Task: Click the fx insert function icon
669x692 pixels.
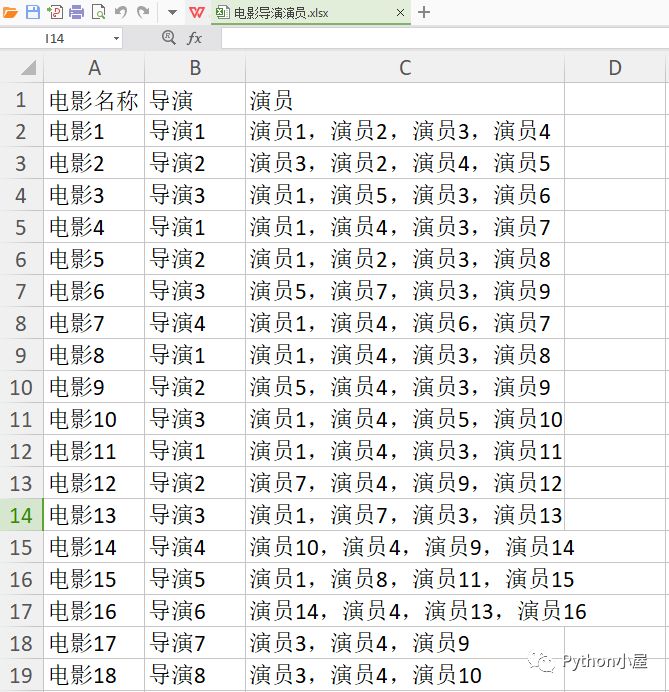Action: 195,38
